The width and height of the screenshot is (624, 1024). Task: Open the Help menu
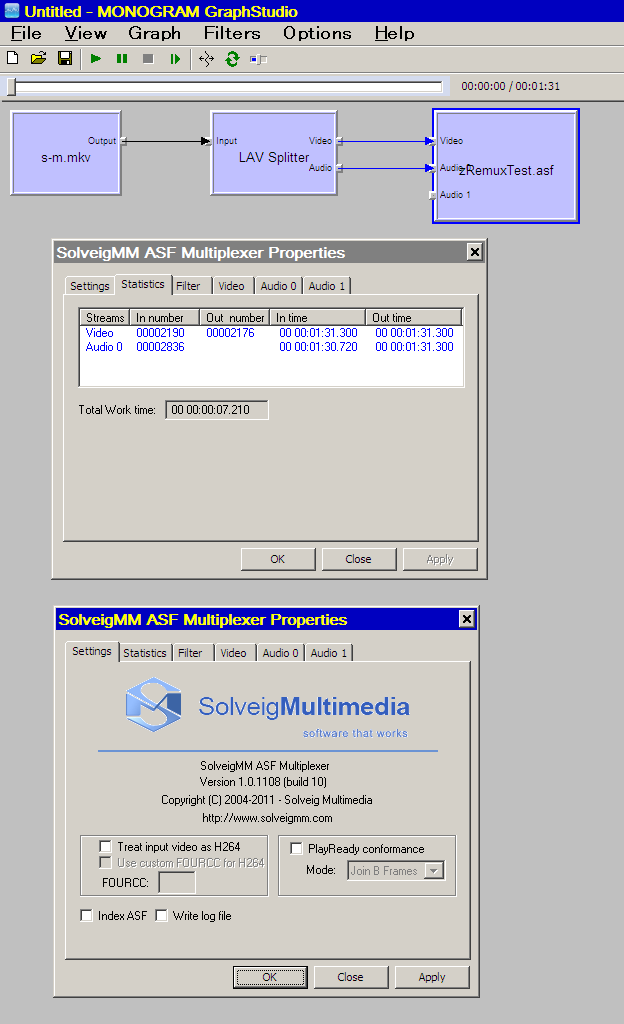394,33
